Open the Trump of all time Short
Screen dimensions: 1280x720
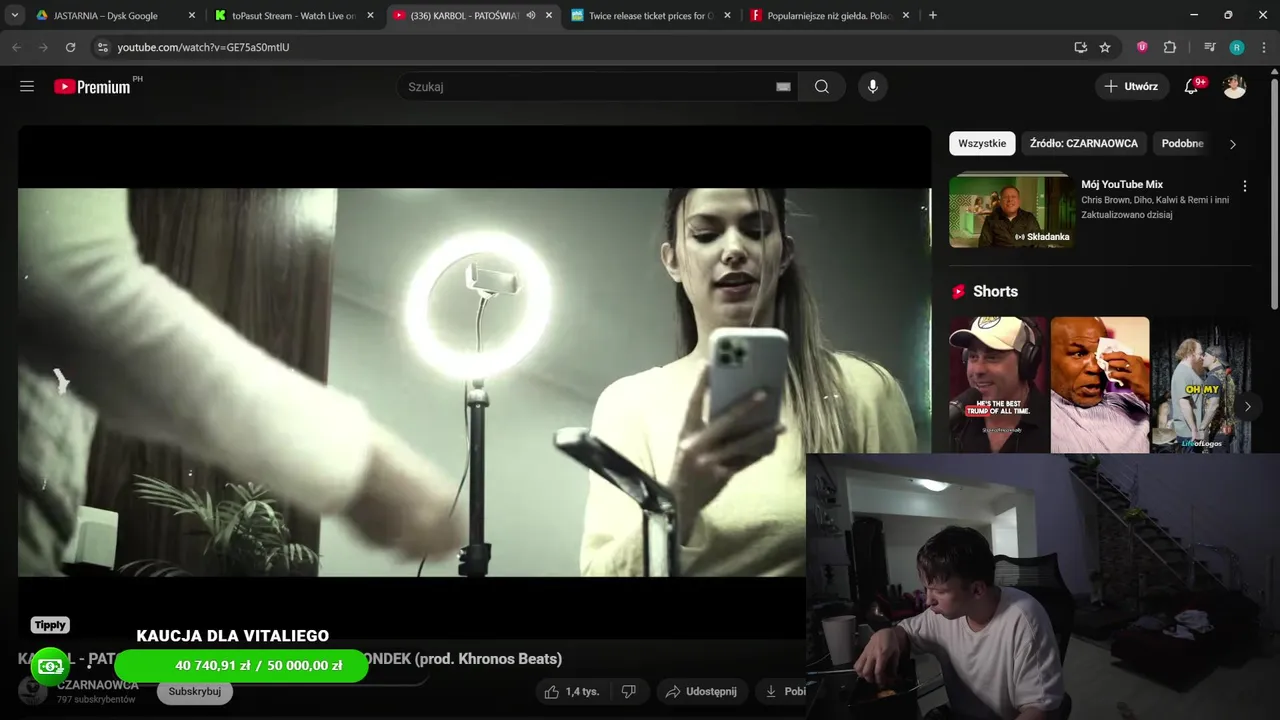click(x=998, y=385)
